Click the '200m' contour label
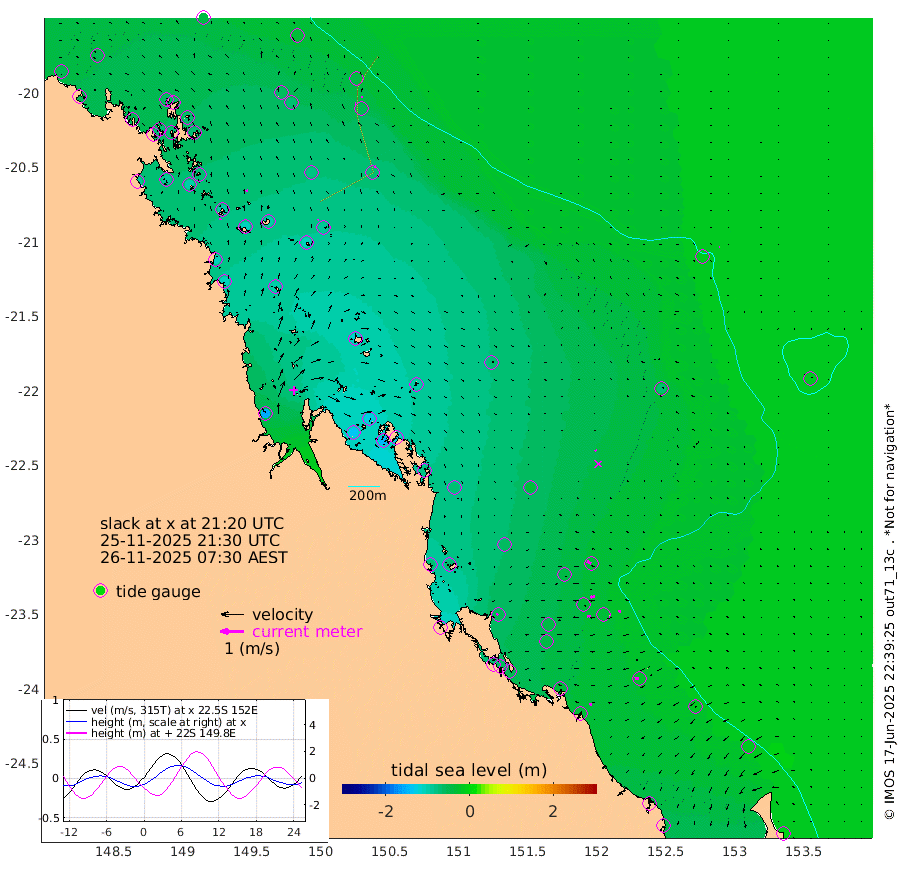The image size is (900, 874). pyautogui.click(x=368, y=495)
